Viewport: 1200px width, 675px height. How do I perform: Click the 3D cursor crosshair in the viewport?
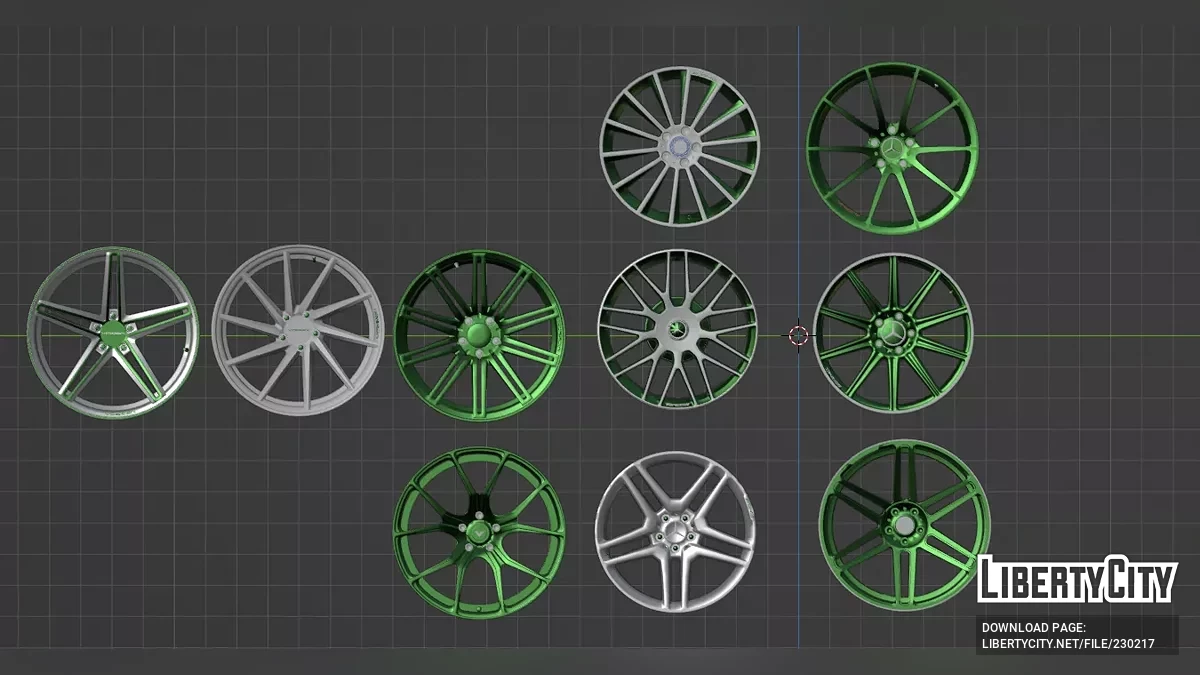798,335
